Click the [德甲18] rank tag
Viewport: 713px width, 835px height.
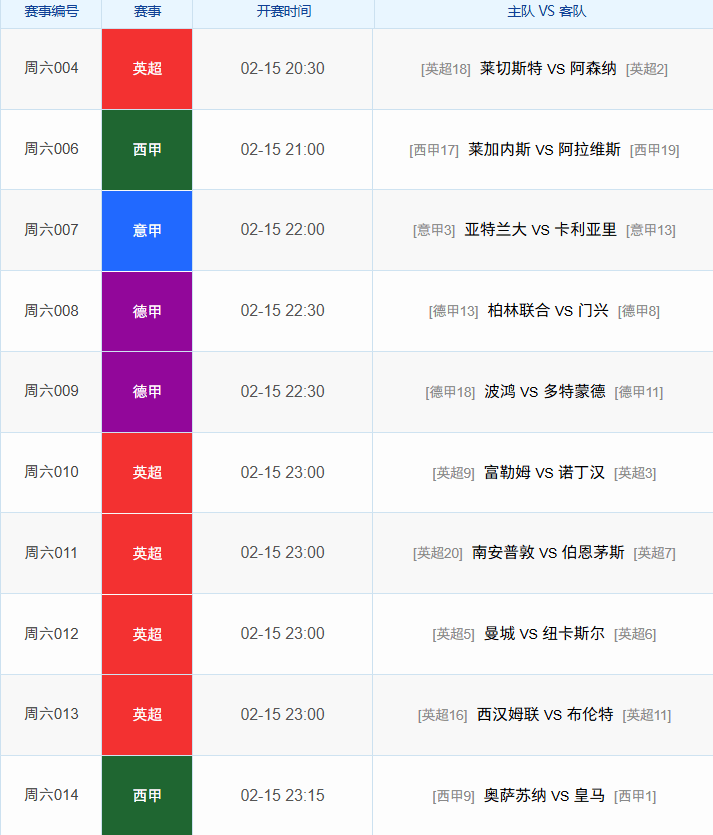pyautogui.click(x=450, y=392)
